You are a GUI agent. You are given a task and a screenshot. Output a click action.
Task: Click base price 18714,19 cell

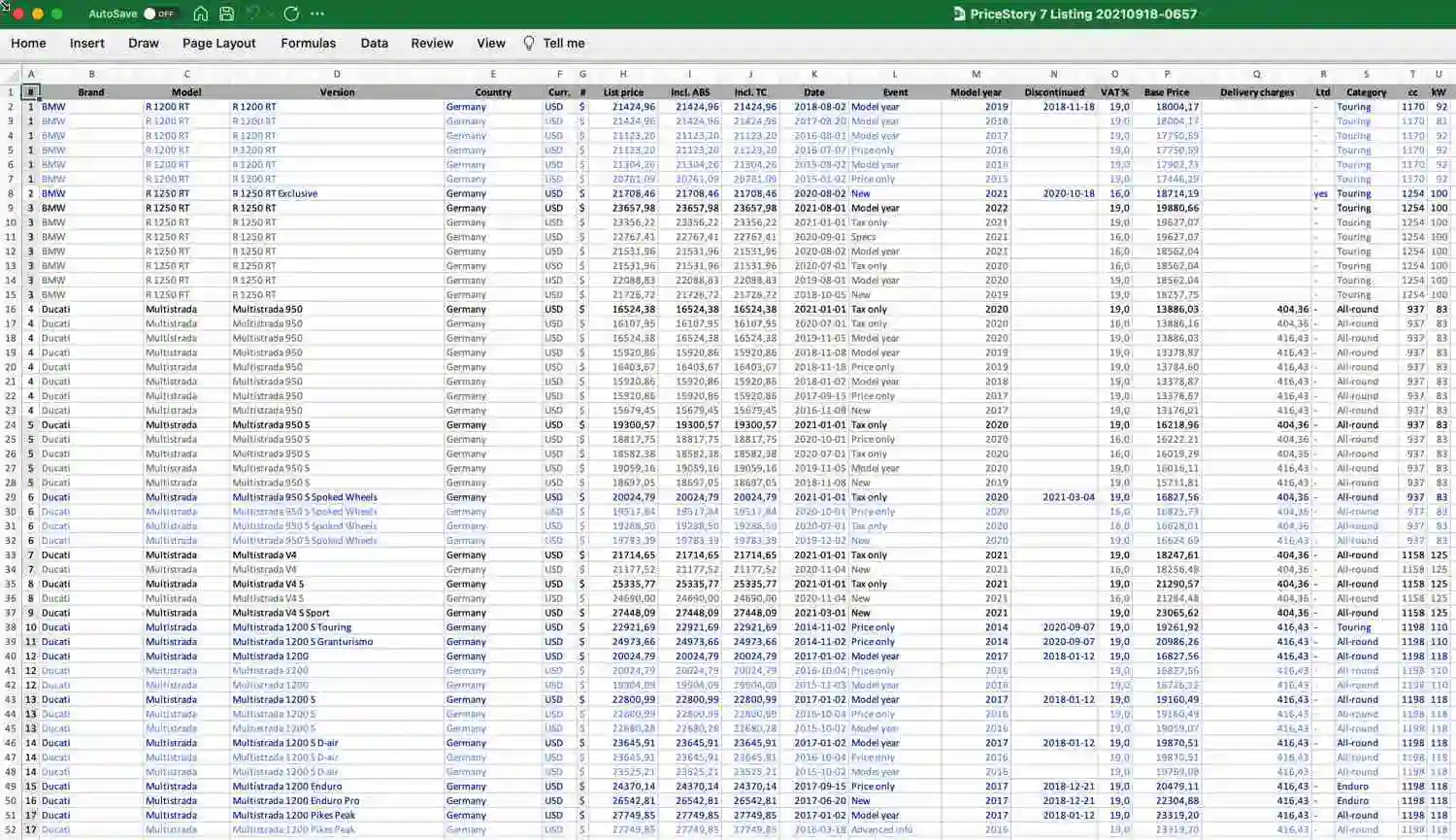1167,193
